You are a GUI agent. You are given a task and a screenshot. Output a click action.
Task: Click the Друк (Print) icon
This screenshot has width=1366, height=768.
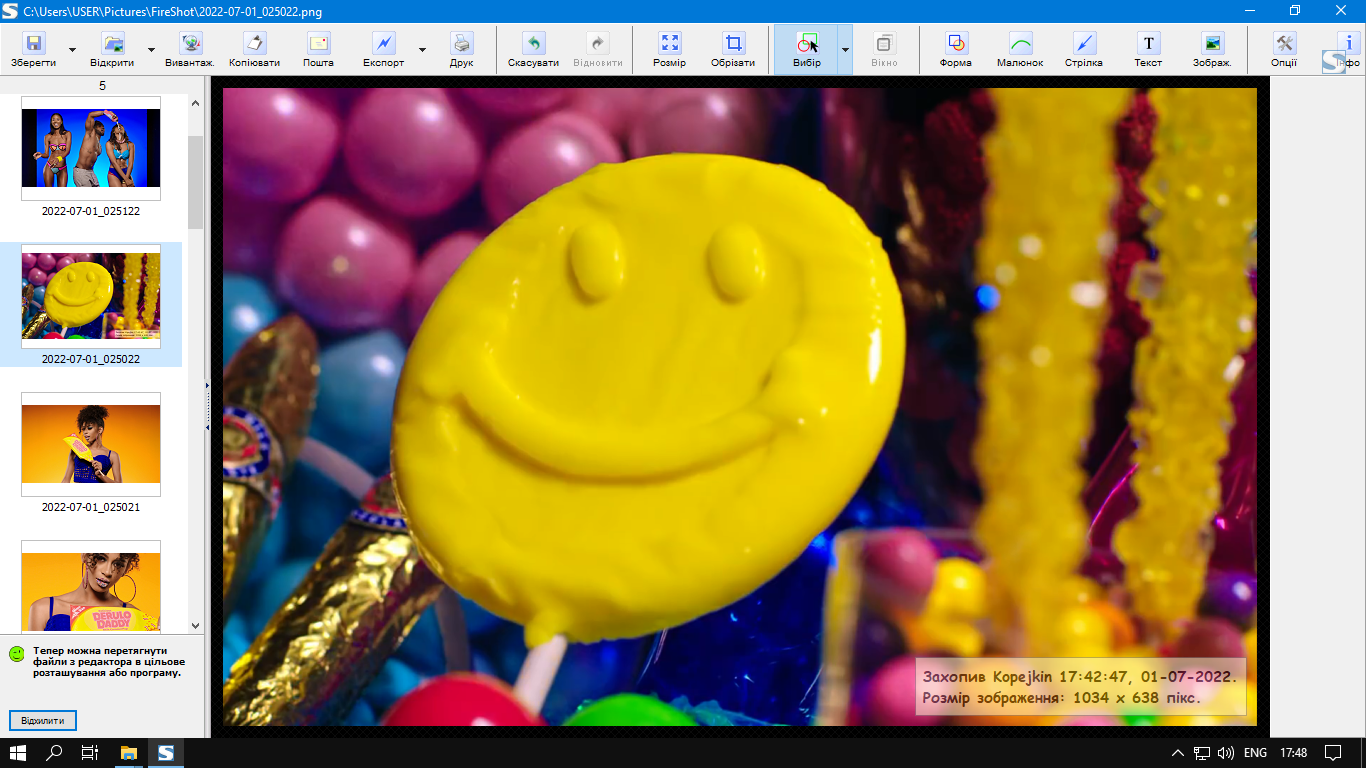point(461,49)
